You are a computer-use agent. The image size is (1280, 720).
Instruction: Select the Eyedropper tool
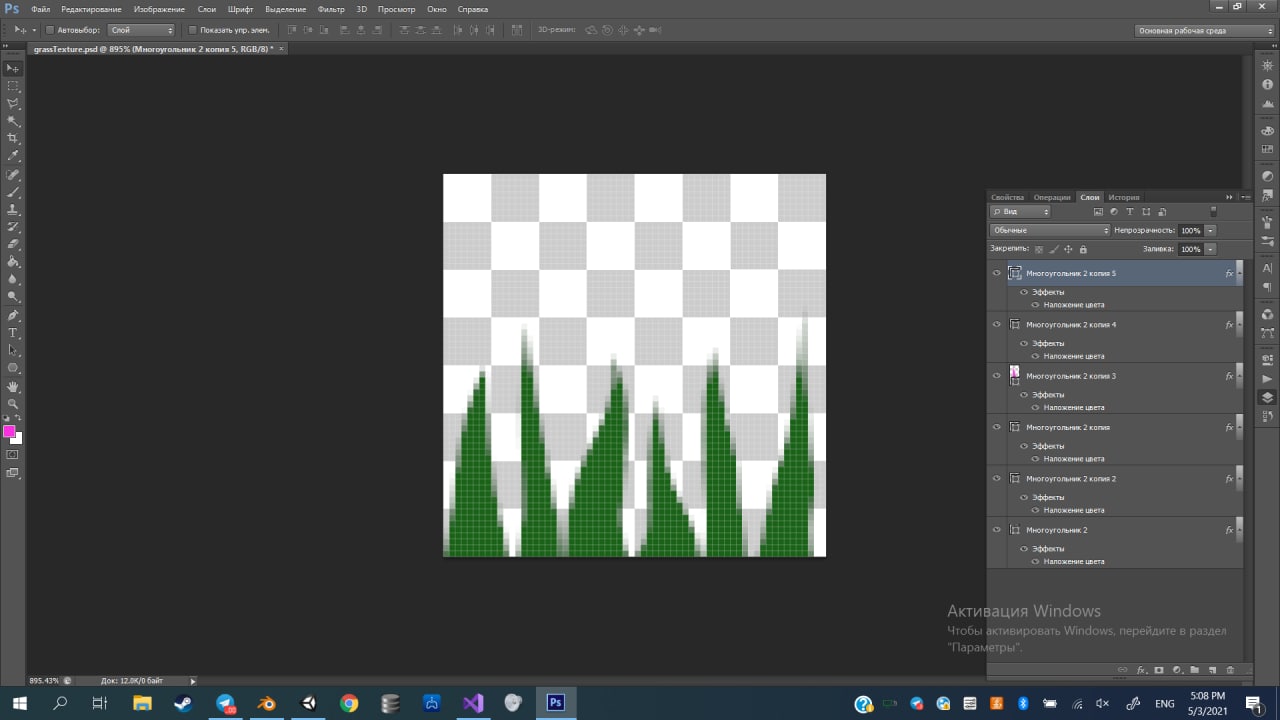point(13,156)
